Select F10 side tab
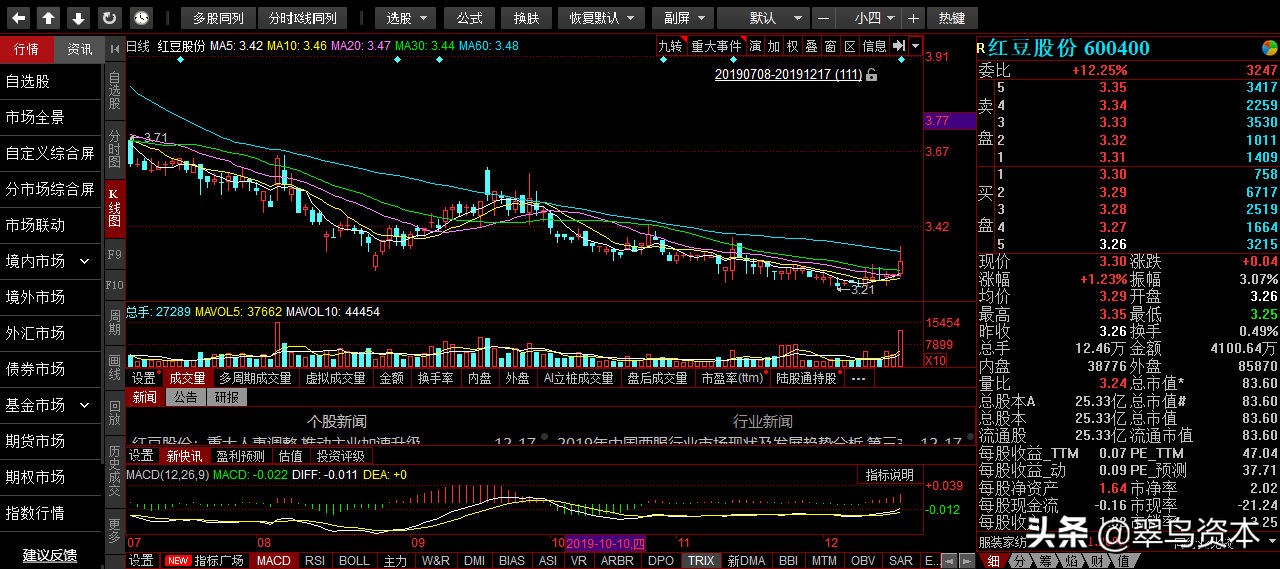 [114, 286]
